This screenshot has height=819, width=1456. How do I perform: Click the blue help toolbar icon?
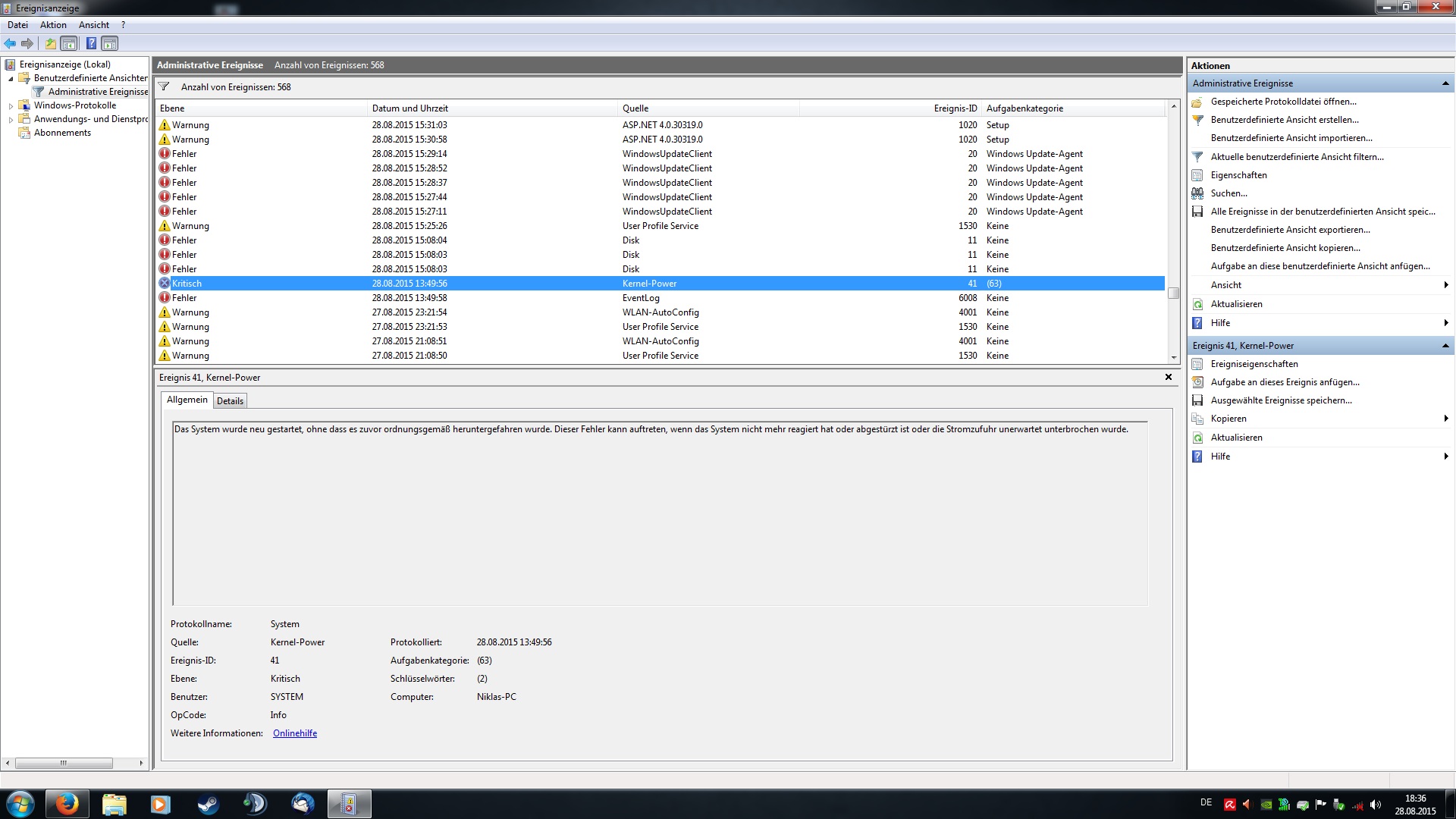point(91,43)
